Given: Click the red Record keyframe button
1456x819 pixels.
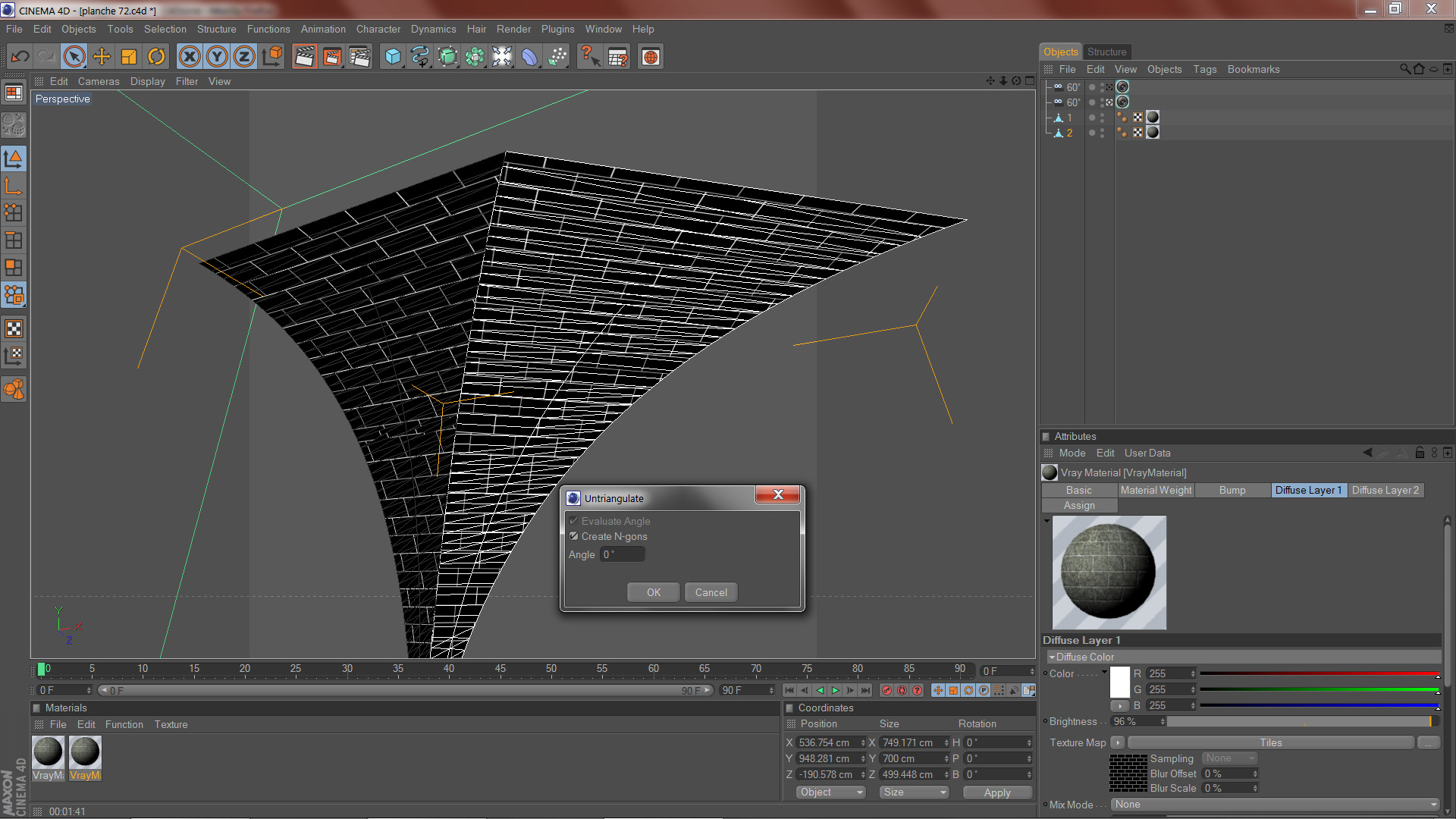Looking at the screenshot, I should pyautogui.click(x=886, y=690).
